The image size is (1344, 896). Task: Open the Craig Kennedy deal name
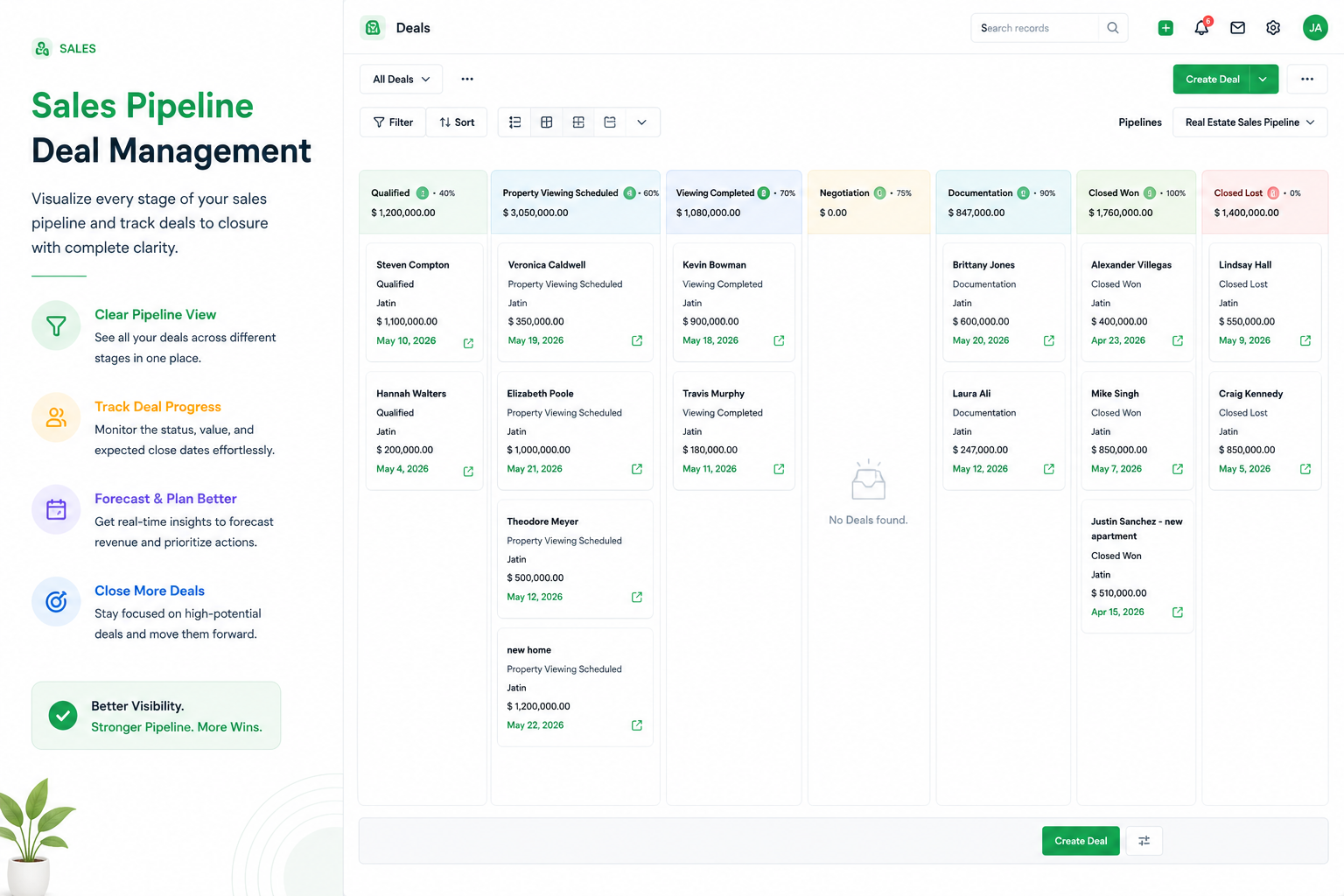(x=1250, y=394)
